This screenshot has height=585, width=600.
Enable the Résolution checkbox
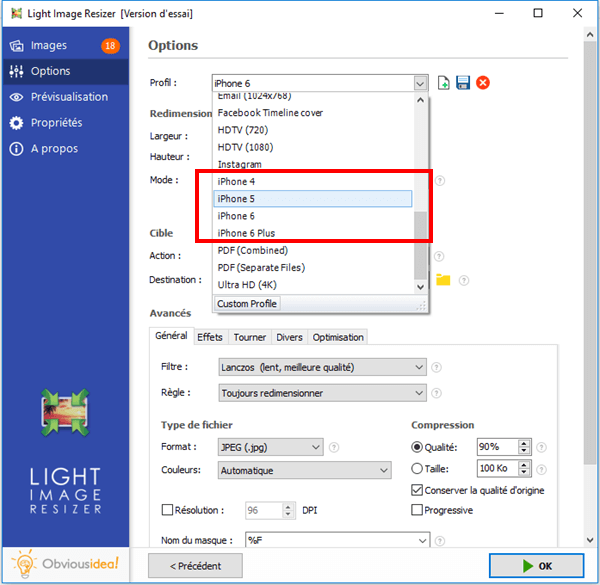(x=167, y=510)
